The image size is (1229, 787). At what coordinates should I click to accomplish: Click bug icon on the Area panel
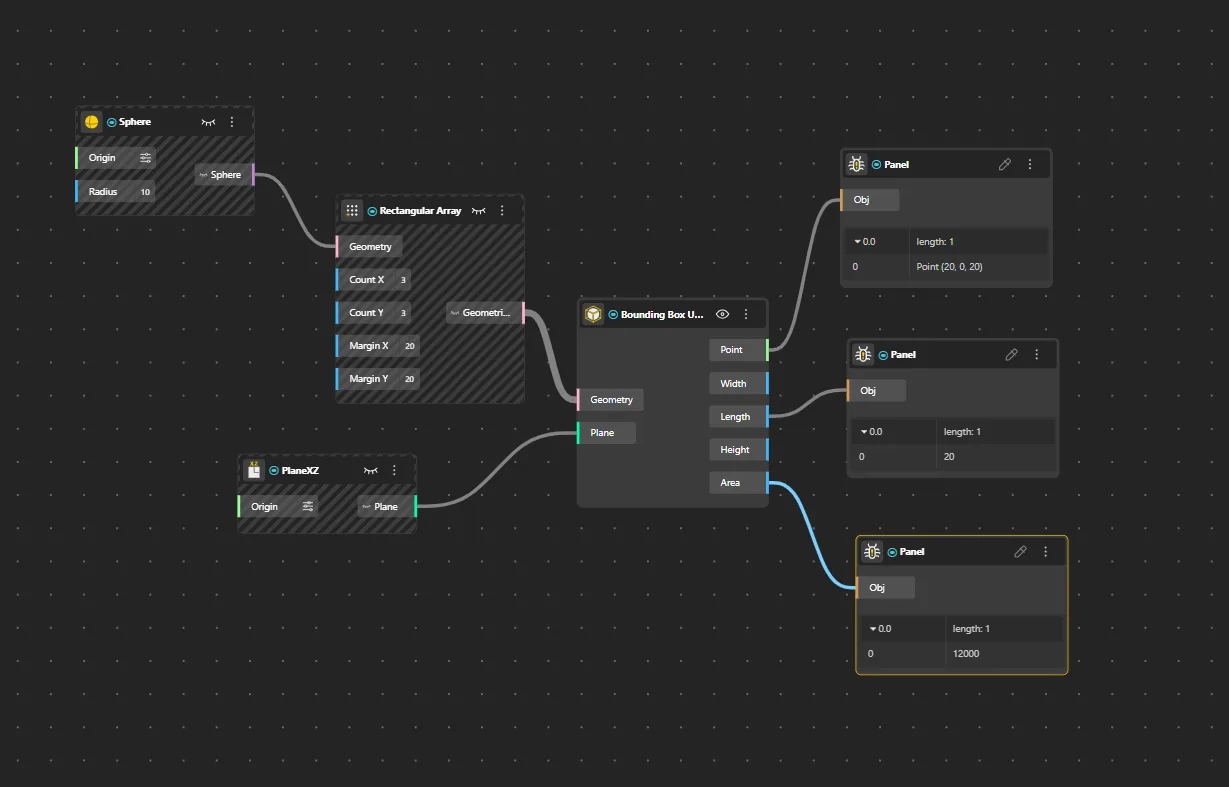[872, 552]
